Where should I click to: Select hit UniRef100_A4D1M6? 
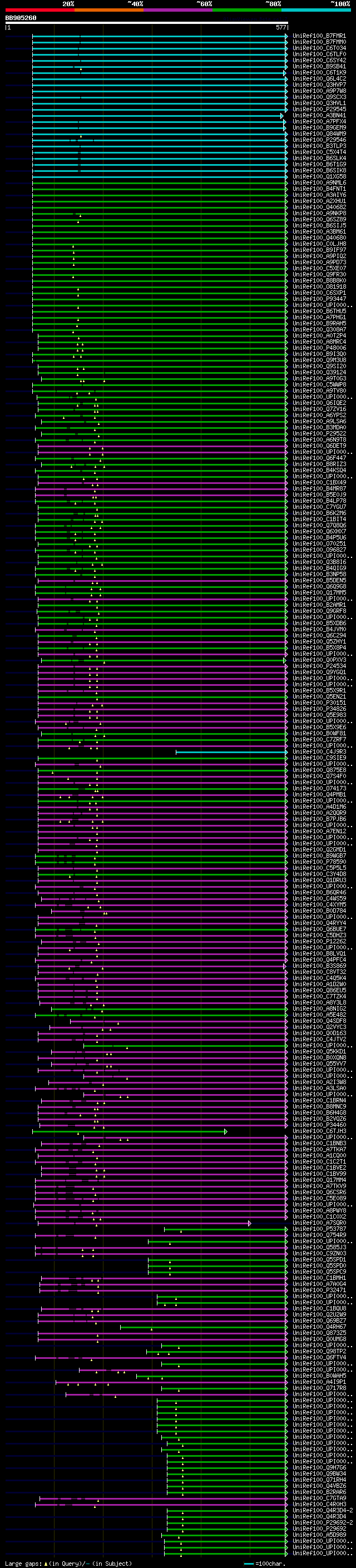tap(319, 807)
